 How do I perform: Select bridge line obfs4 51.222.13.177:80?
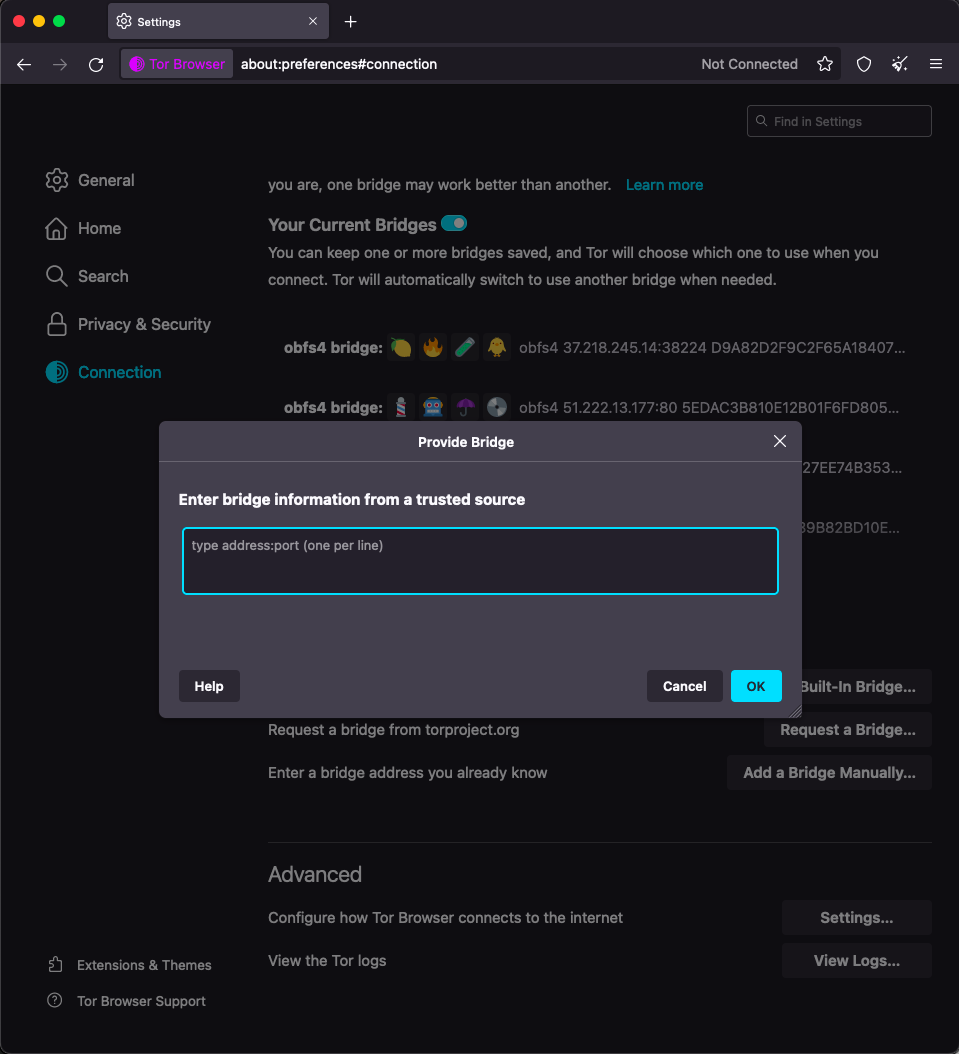click(x=708, y=407)
